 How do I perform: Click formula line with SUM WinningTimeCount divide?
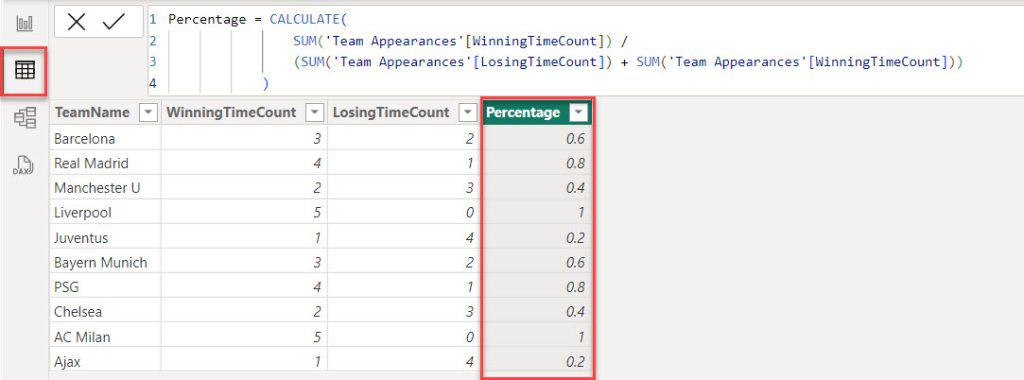460,41
